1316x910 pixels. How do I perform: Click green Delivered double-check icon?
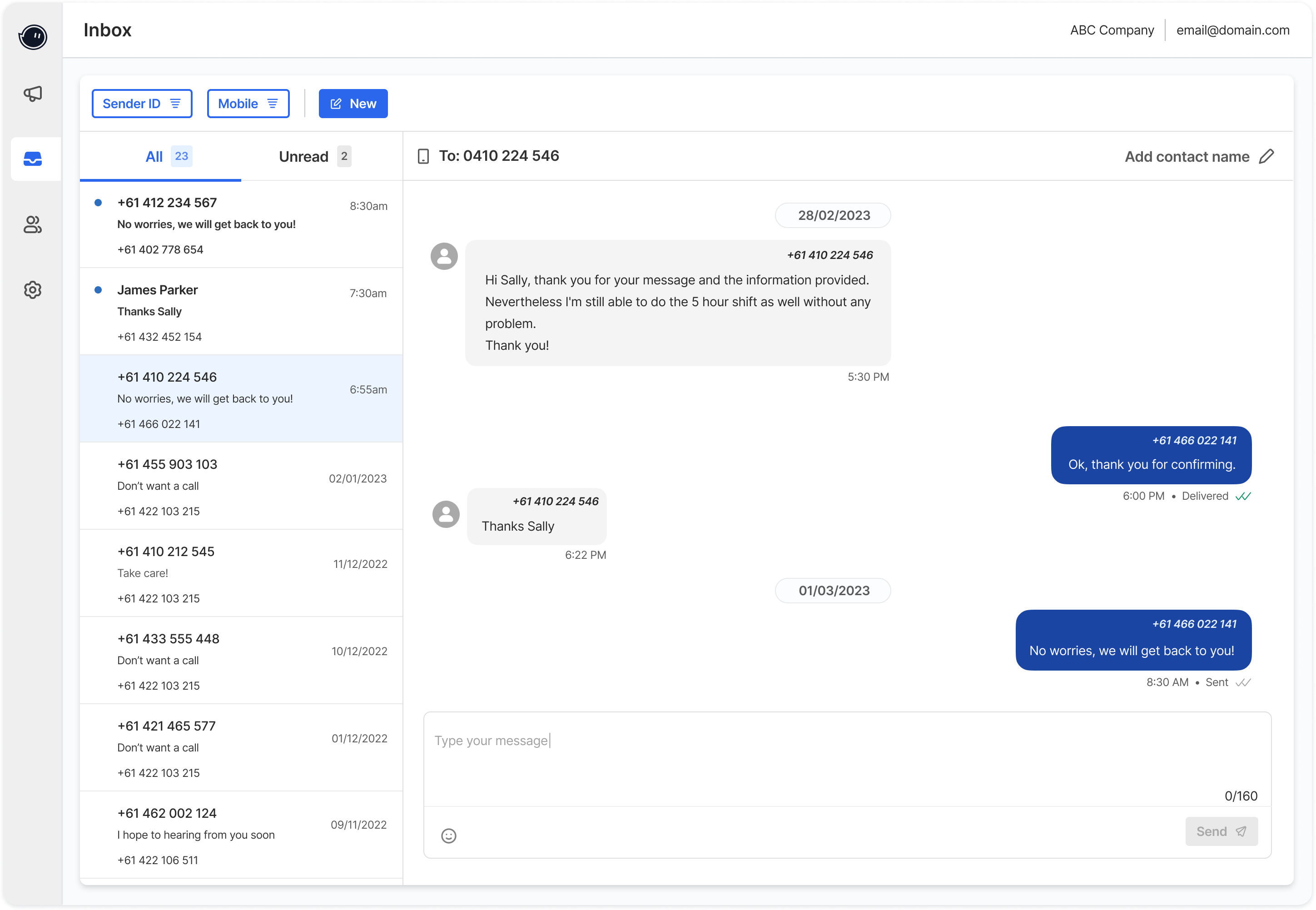click(1243, 496)
